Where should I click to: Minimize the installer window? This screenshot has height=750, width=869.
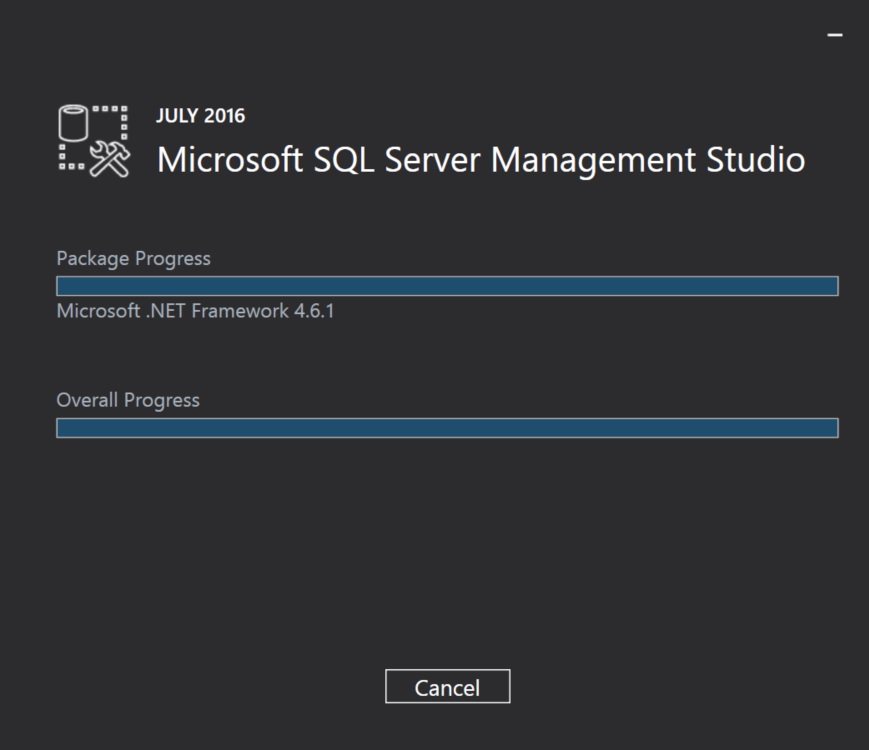(x=835, y=35)
